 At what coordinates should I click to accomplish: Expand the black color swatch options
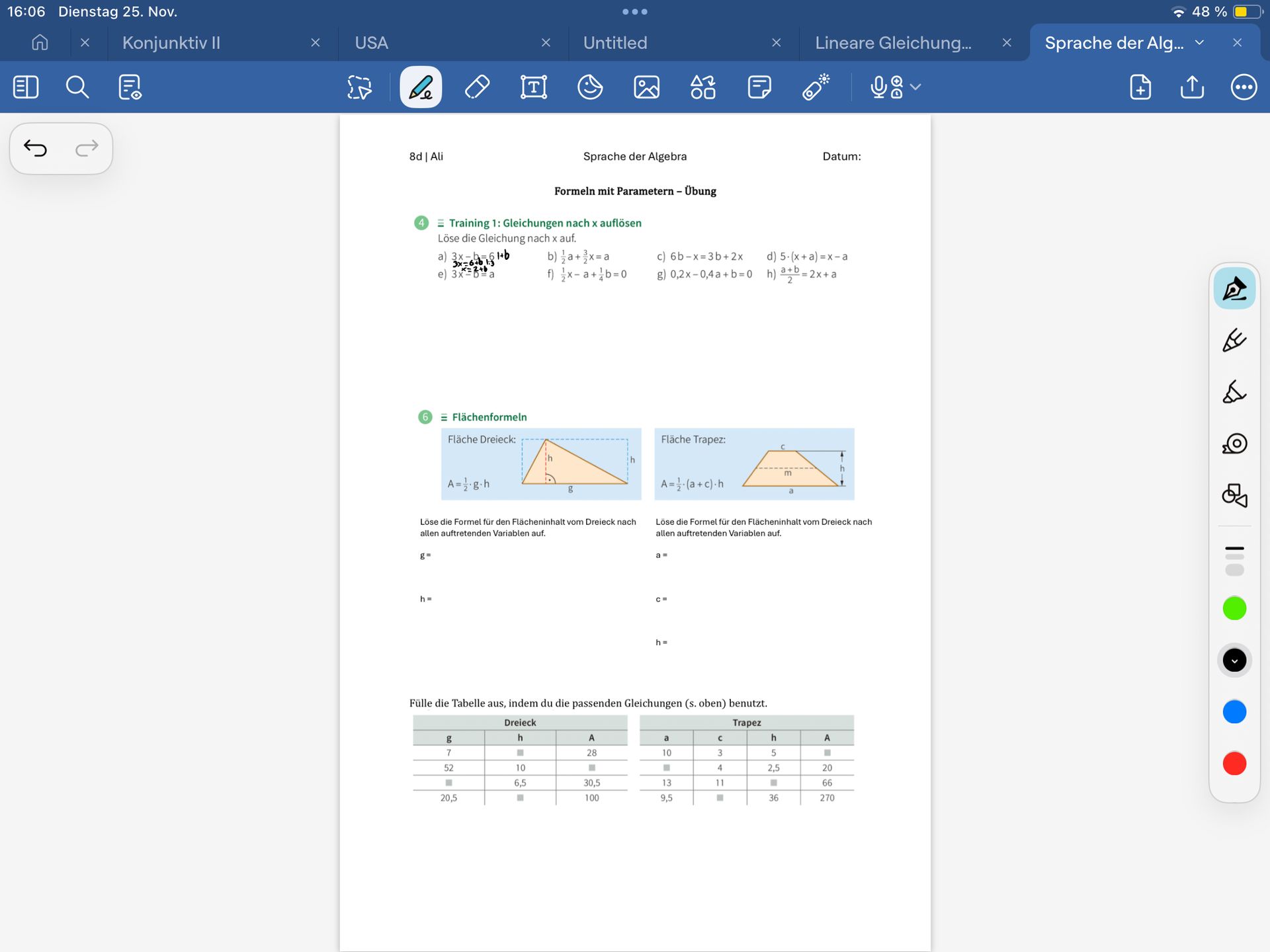pos(1234,660)
